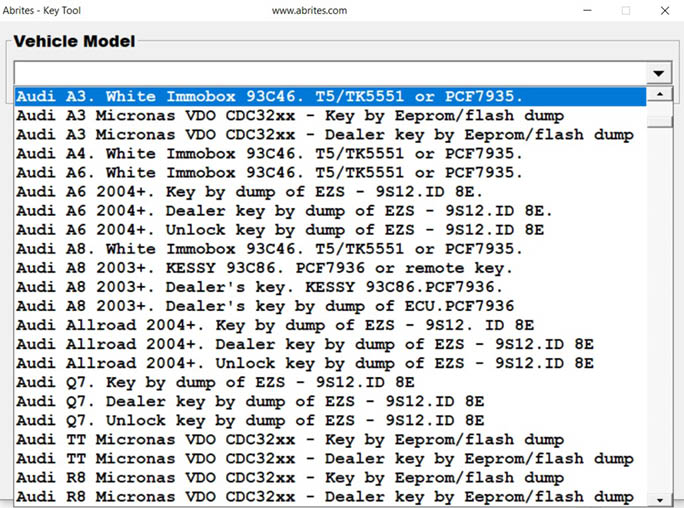The image size is (684, 508).
Task: Click the Vehicle Model combo box field
Action: [x=330, y=74]
